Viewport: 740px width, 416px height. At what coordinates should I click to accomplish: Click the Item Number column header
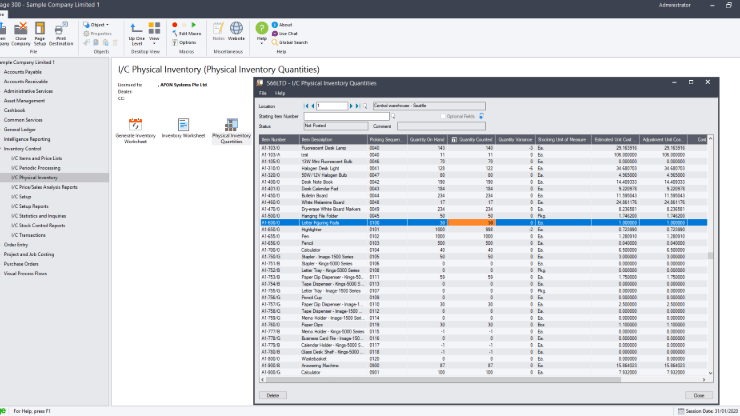pyautogui.click(x=279, y=140)
